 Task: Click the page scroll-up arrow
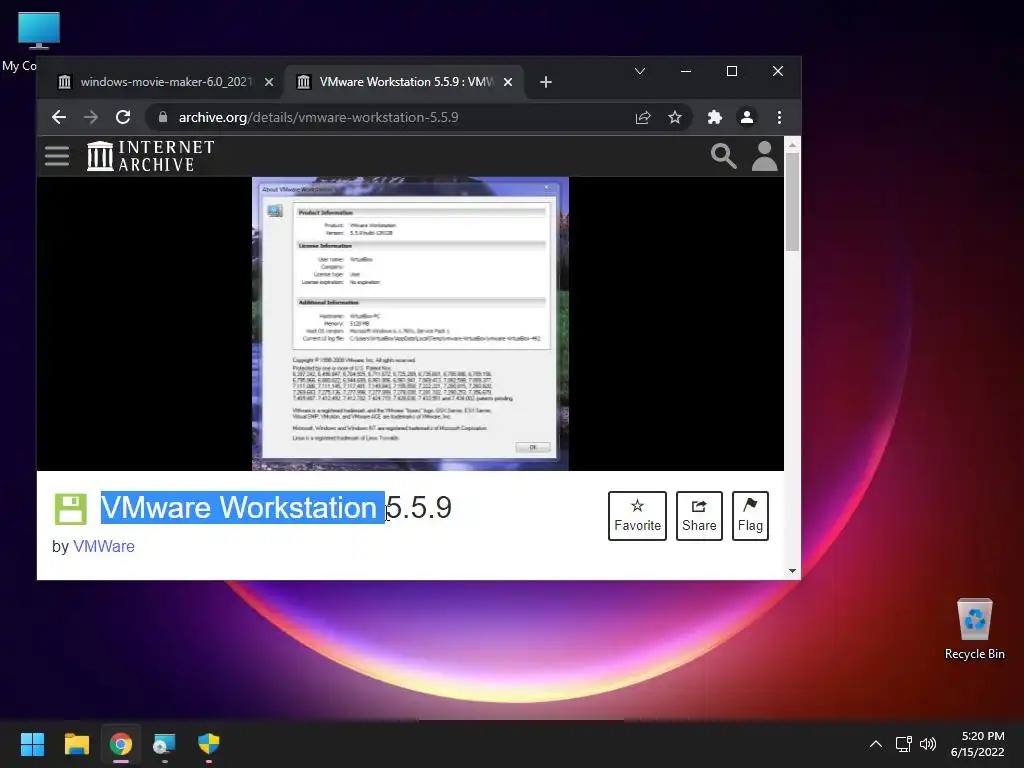coord(792,145)
